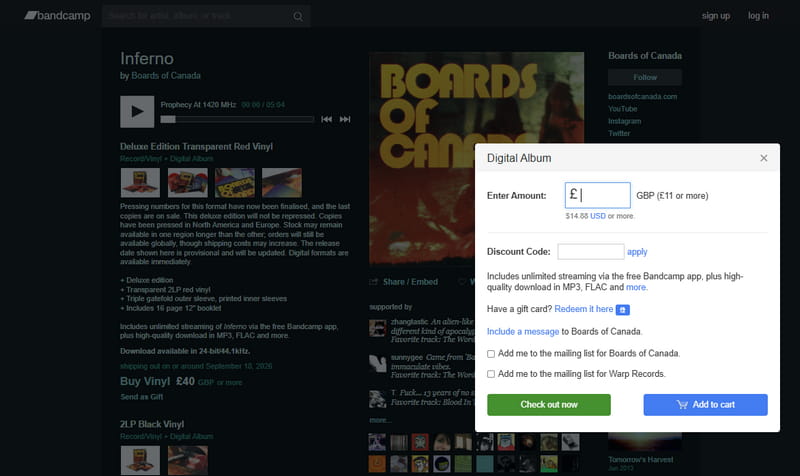Open second 2LP Black Vinyl thumbnail

tap(188, 460)
